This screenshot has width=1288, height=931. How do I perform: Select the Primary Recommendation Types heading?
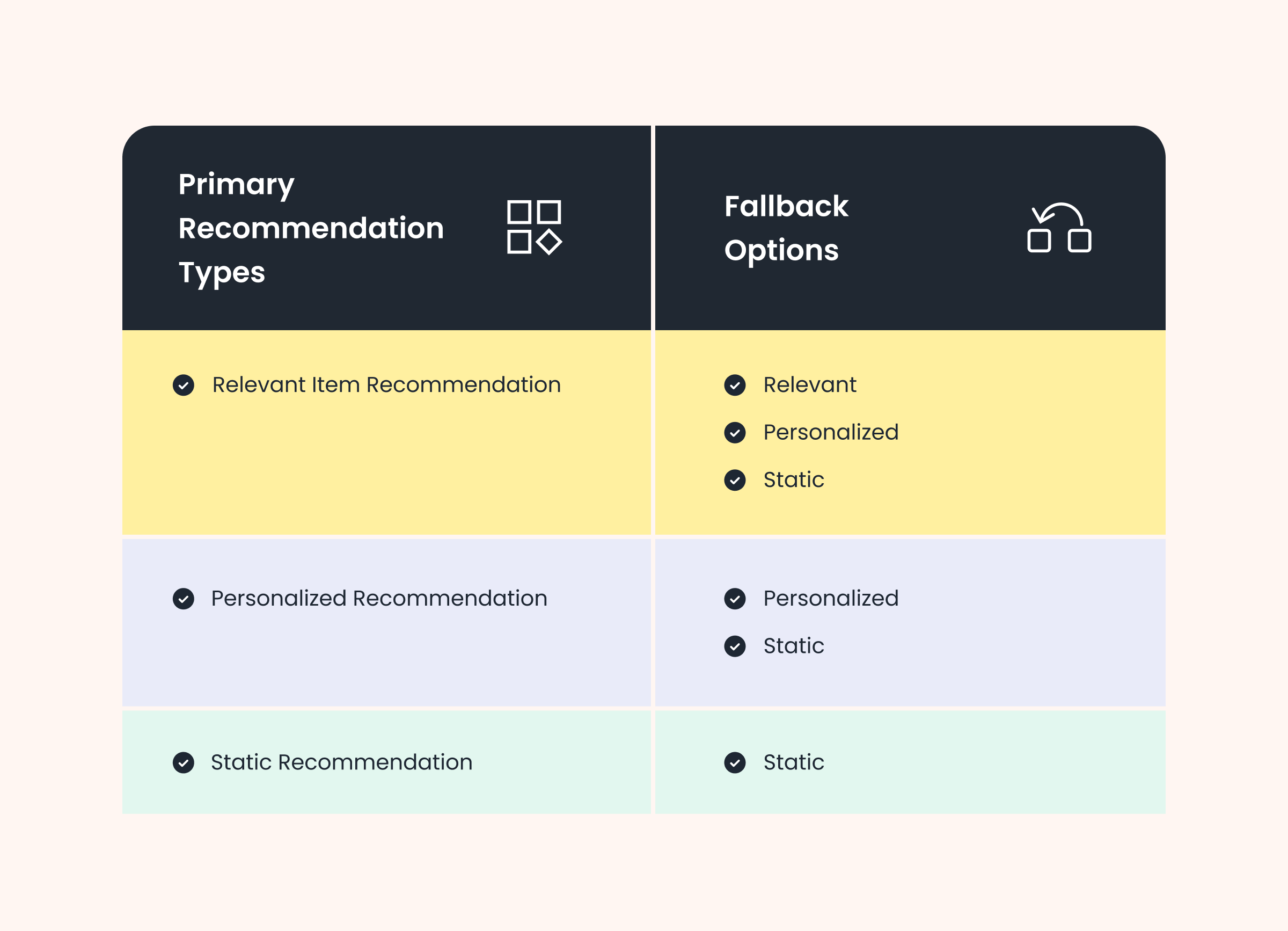[311, 228]
